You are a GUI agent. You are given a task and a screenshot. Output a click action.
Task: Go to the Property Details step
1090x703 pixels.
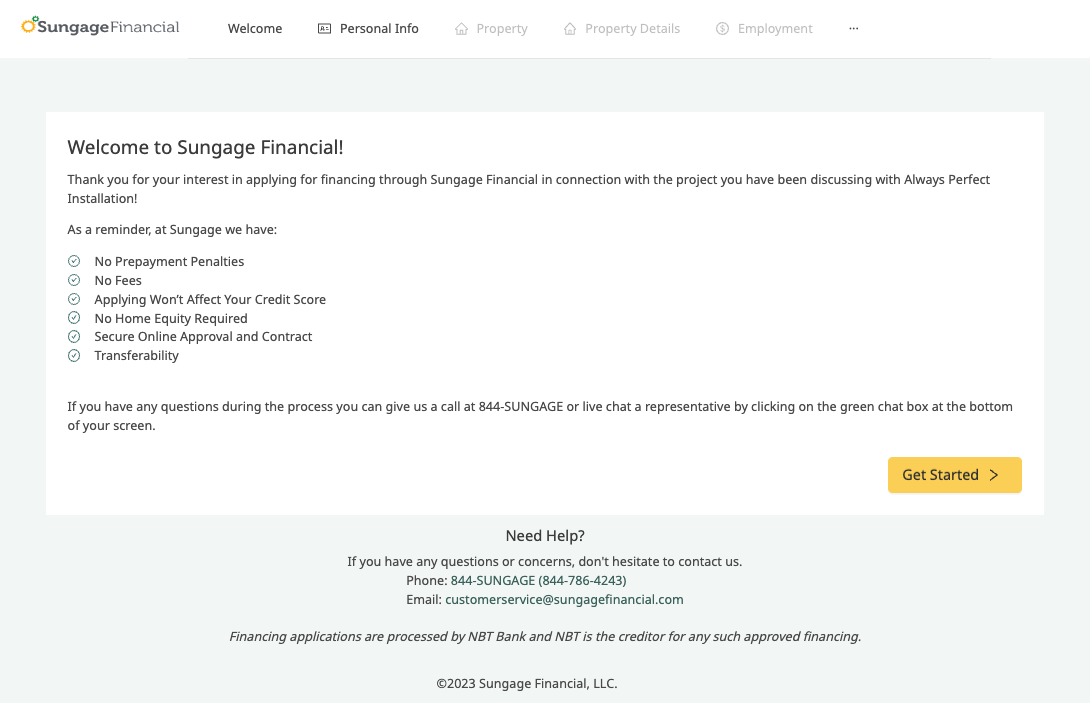[632, 29]
